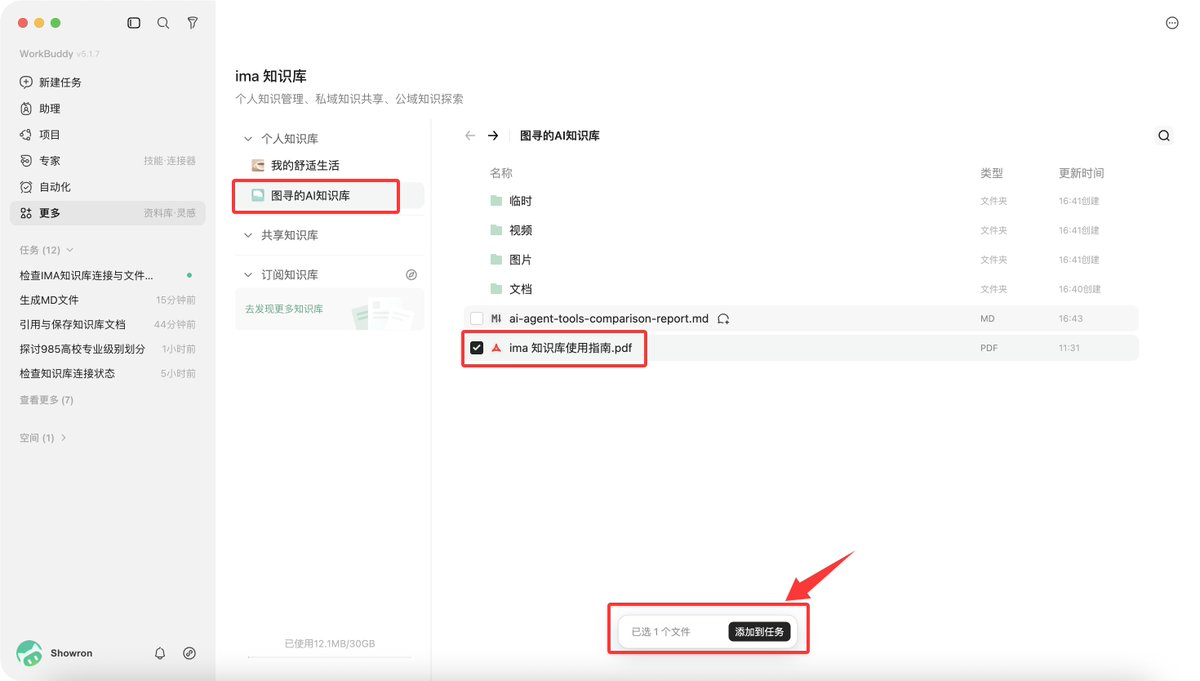Expand the 任务 (12) list dropdown

click(70, 250)
